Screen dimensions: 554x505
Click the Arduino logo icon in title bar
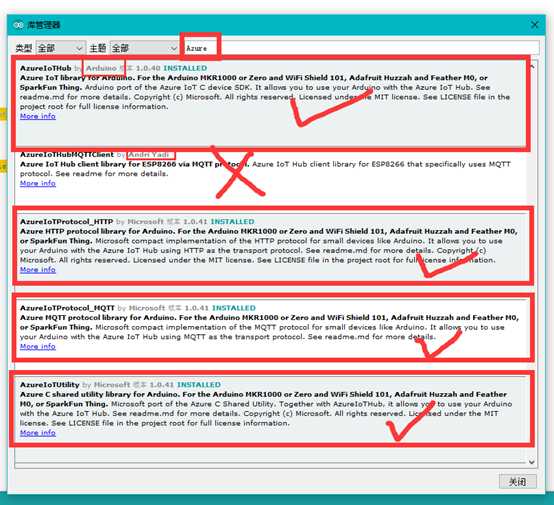18,25
